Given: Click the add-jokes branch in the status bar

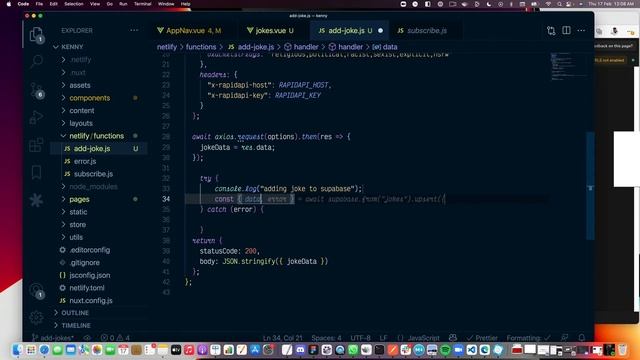Looking at the screenshot, I should [x=53, y=338].
